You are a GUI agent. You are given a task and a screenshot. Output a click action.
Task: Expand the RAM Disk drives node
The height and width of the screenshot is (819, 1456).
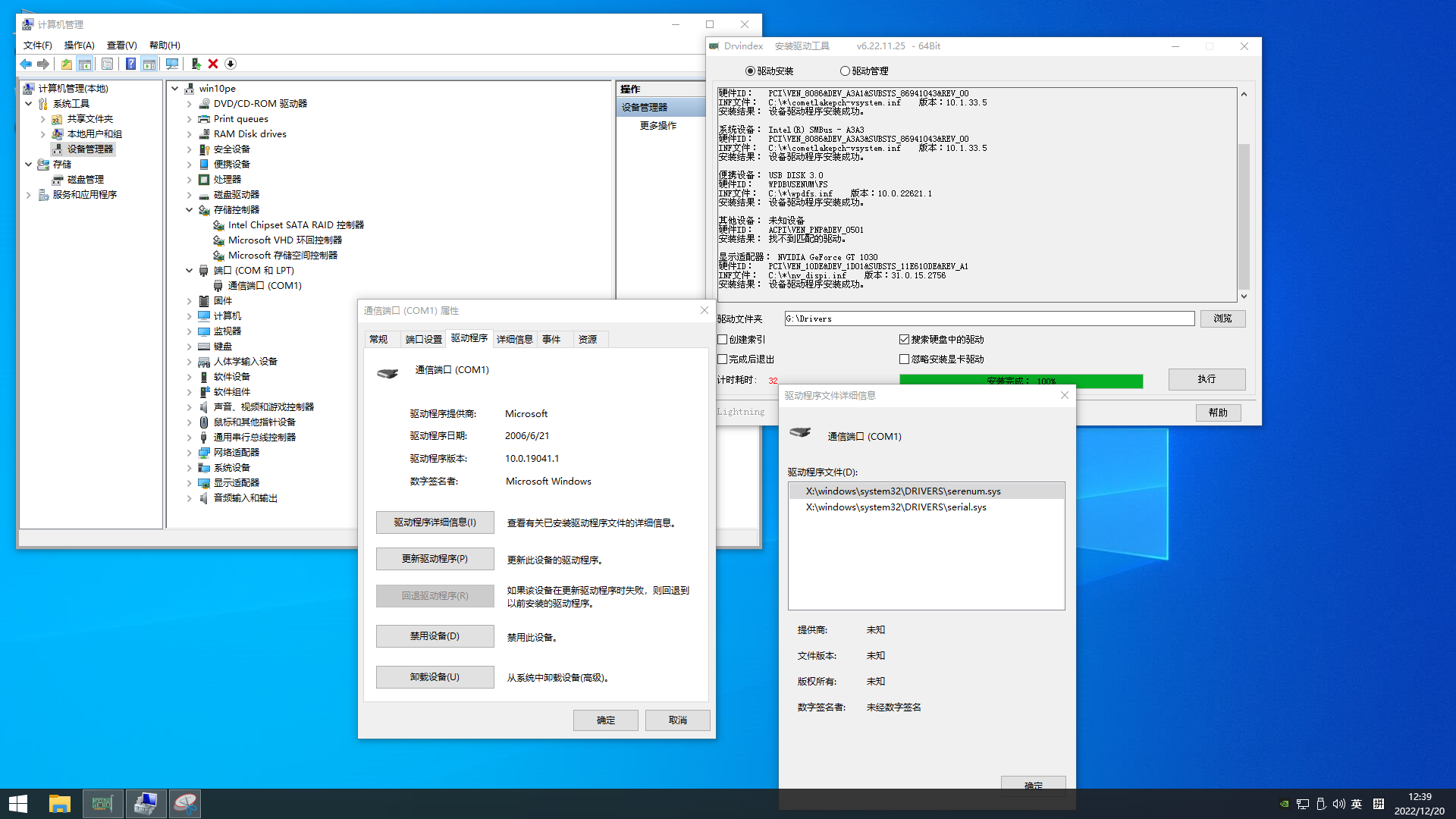[190, 134]
